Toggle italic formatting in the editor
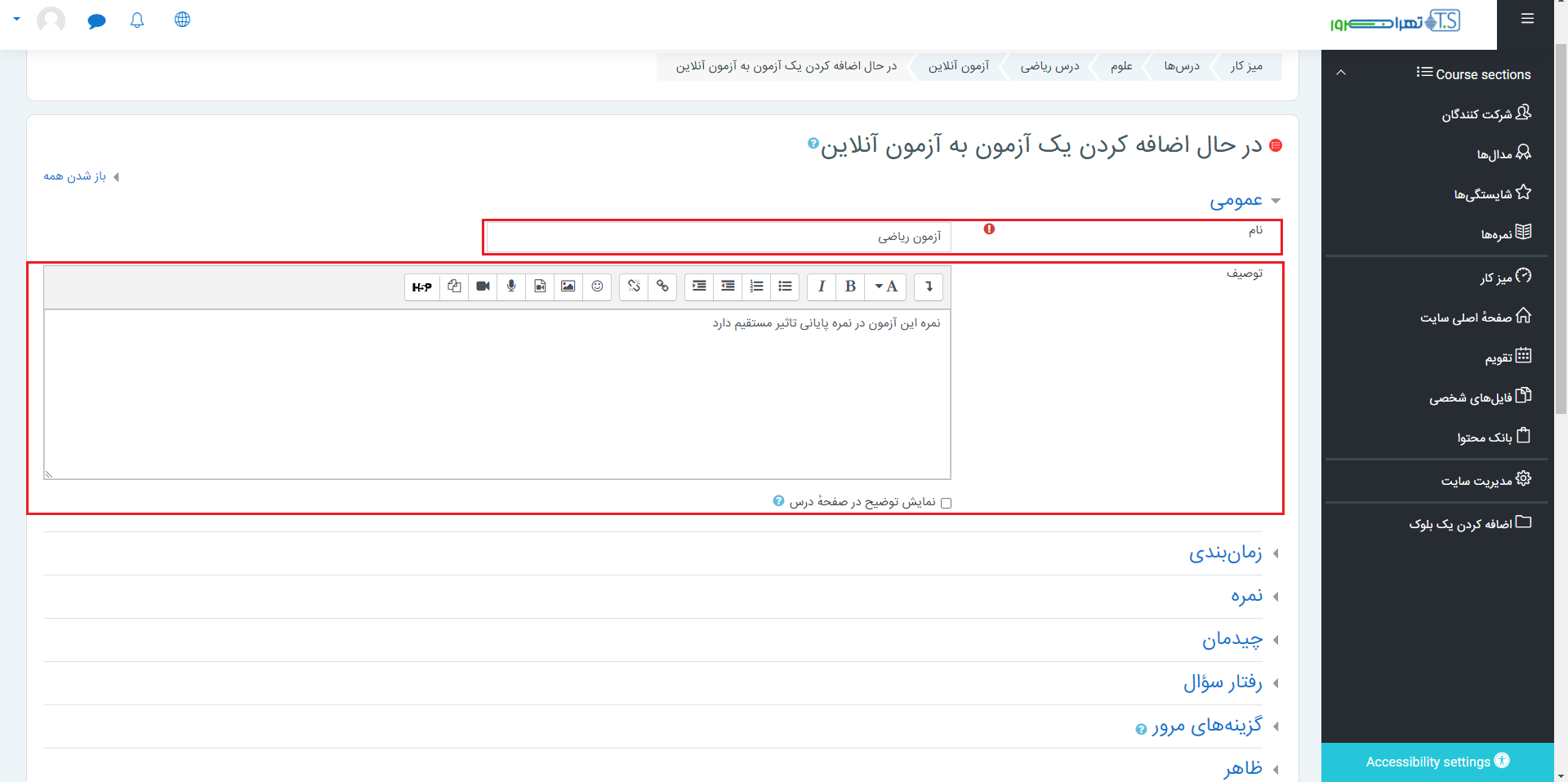The height and width of the screenshot is (782, 1568). coord(822,287)
